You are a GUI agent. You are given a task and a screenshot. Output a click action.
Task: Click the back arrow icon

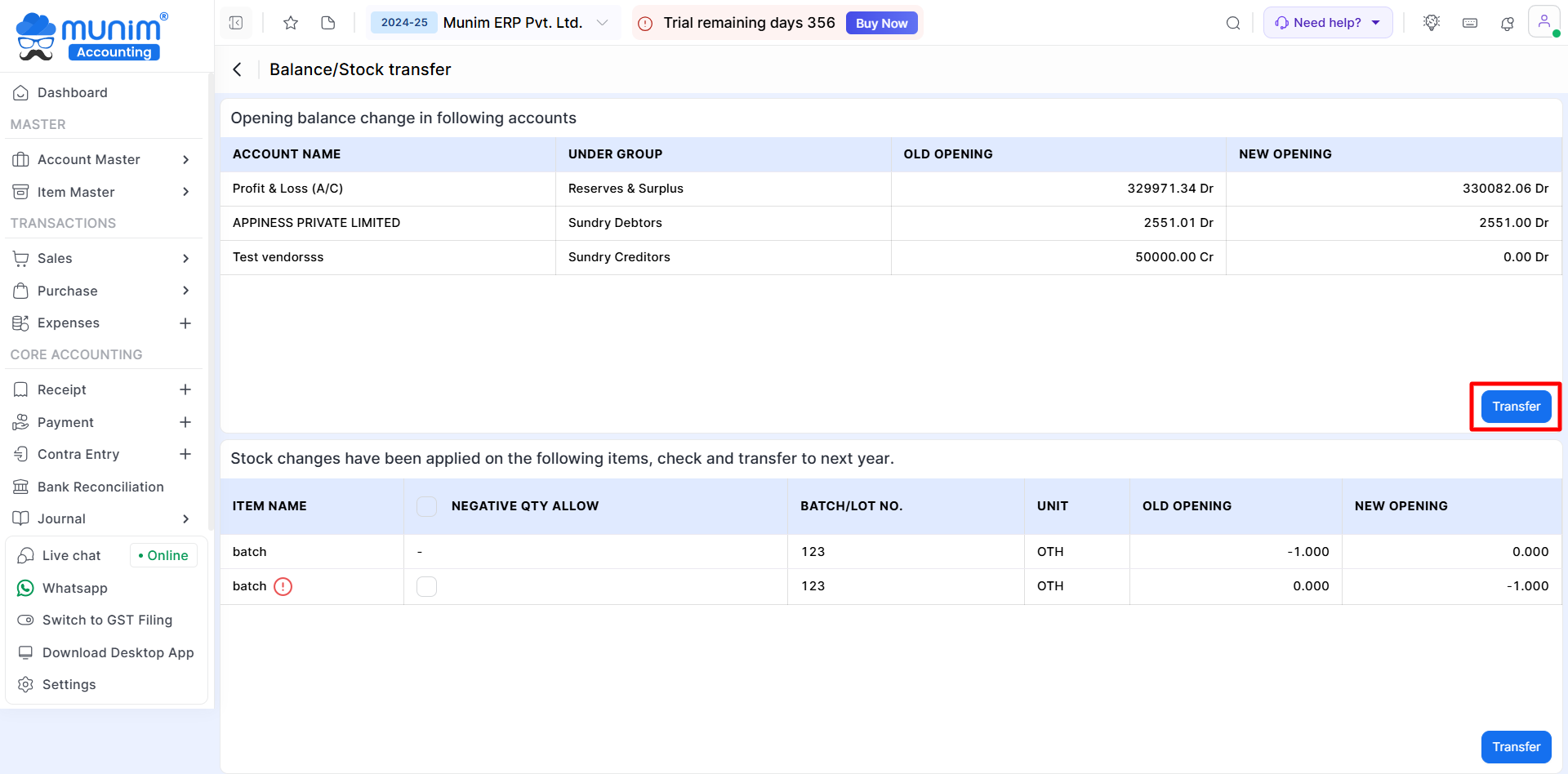coord(238,69)
